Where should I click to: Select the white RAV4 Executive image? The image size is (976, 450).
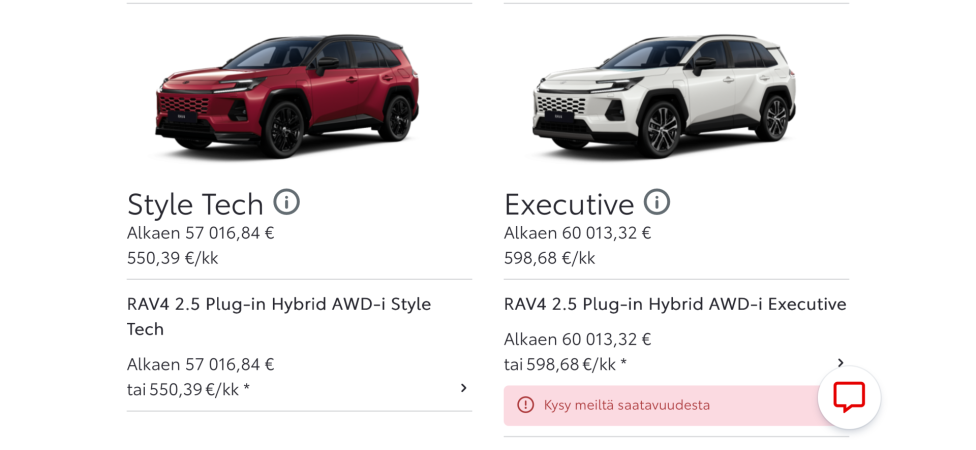pyautogui.click(x=664, y=95)
